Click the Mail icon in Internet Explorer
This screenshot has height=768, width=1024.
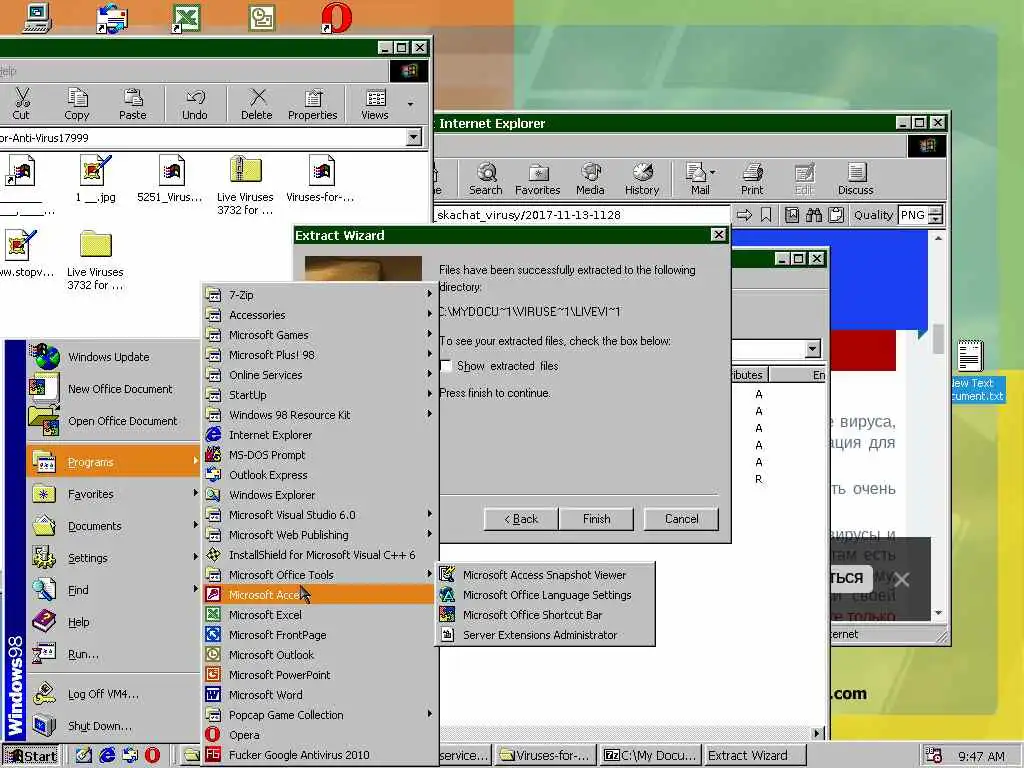click(x=699, y=179)
